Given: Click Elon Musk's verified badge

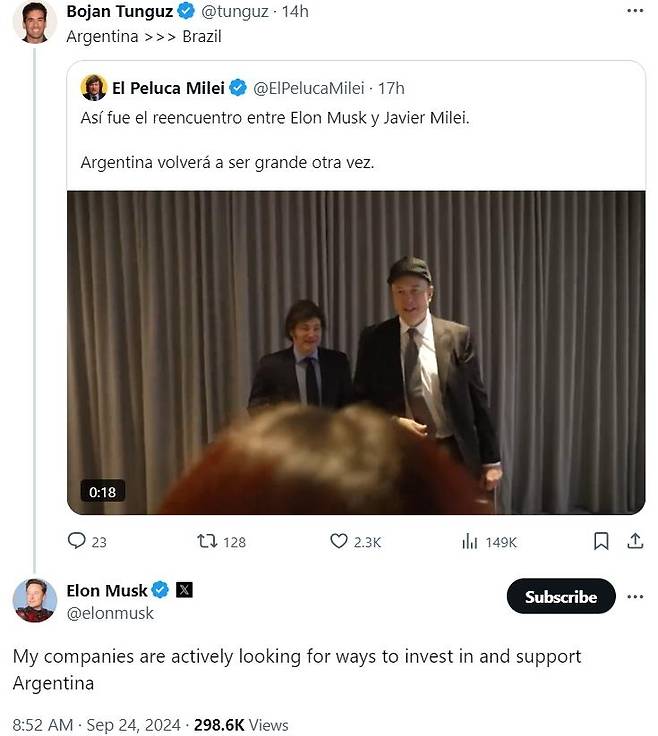Looking at the screenshot, I should coord(160,590).
